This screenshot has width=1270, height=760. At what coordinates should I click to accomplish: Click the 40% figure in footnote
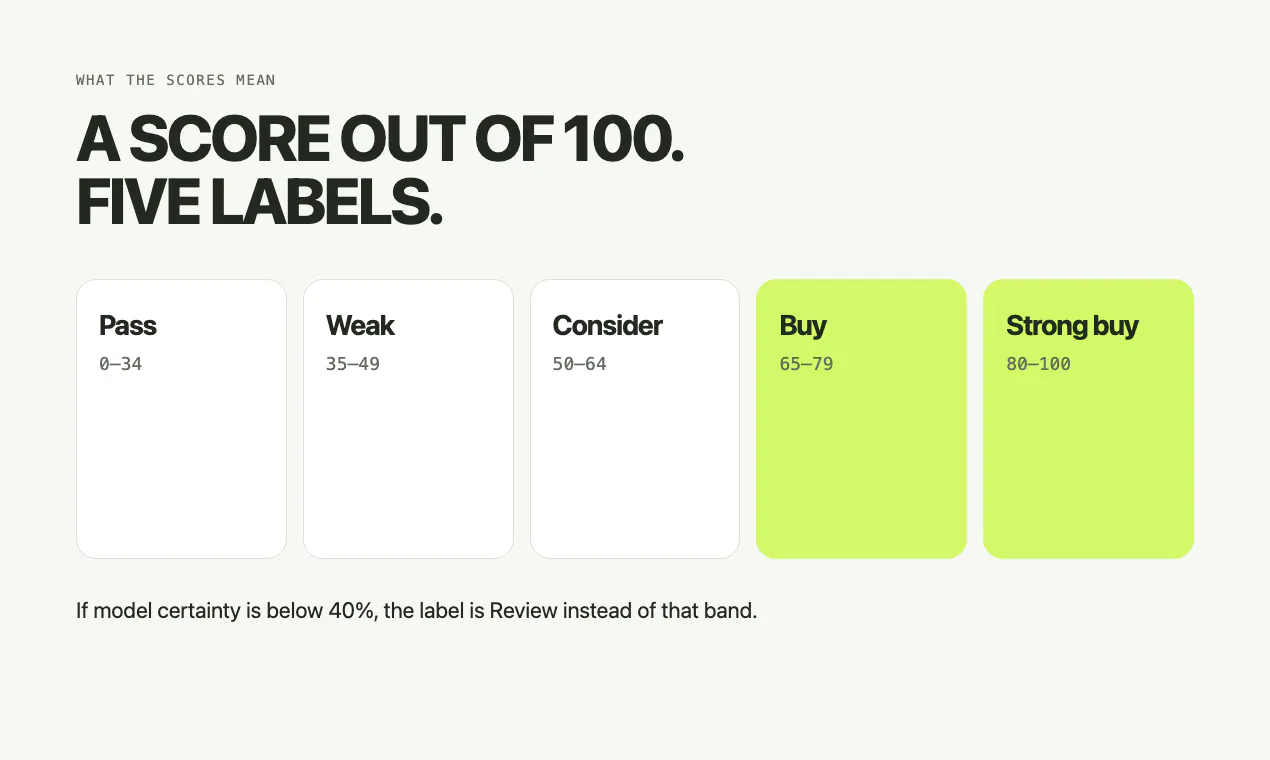352,610
